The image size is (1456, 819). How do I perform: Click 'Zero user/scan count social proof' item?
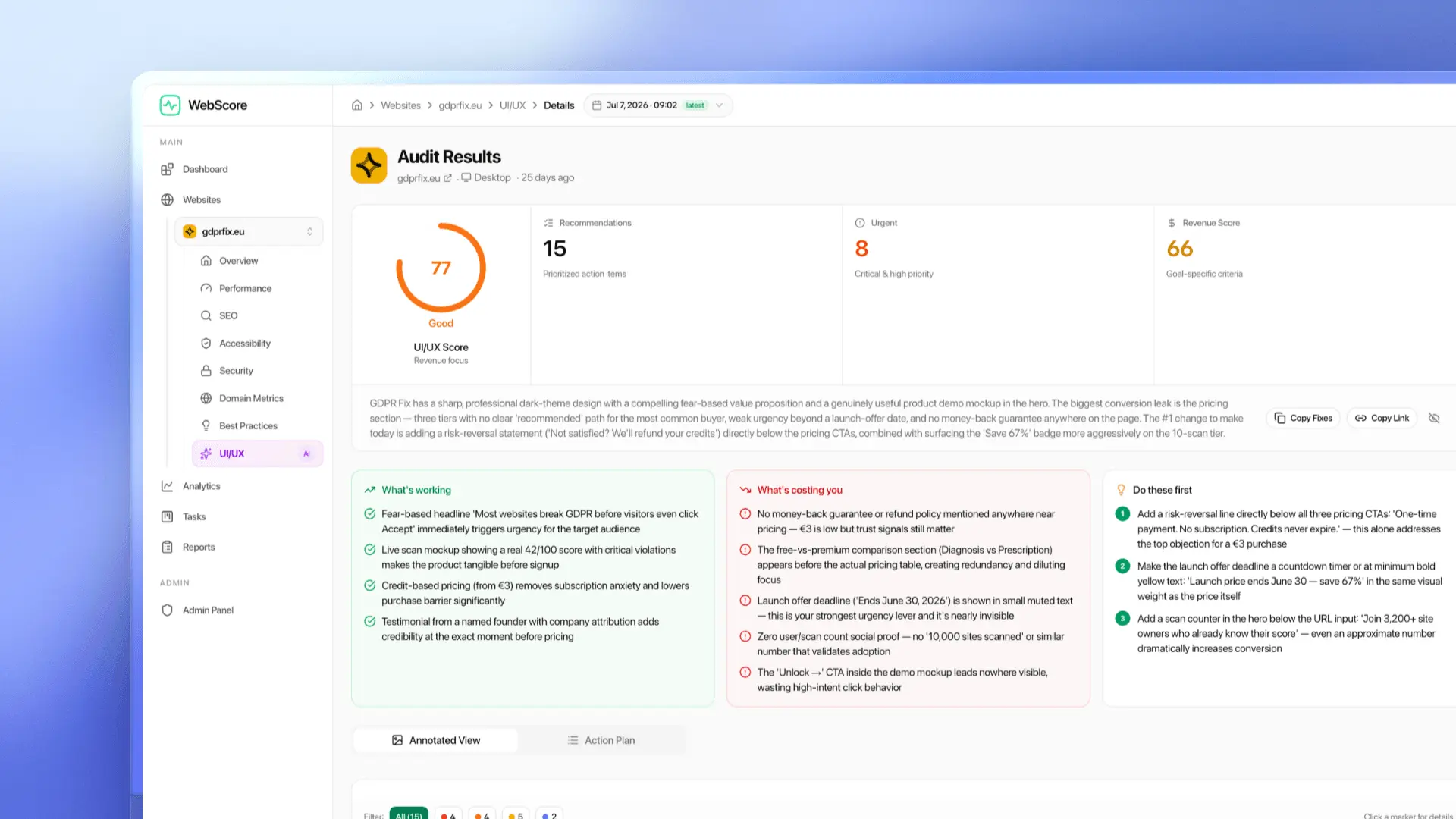tap(902, 644)
